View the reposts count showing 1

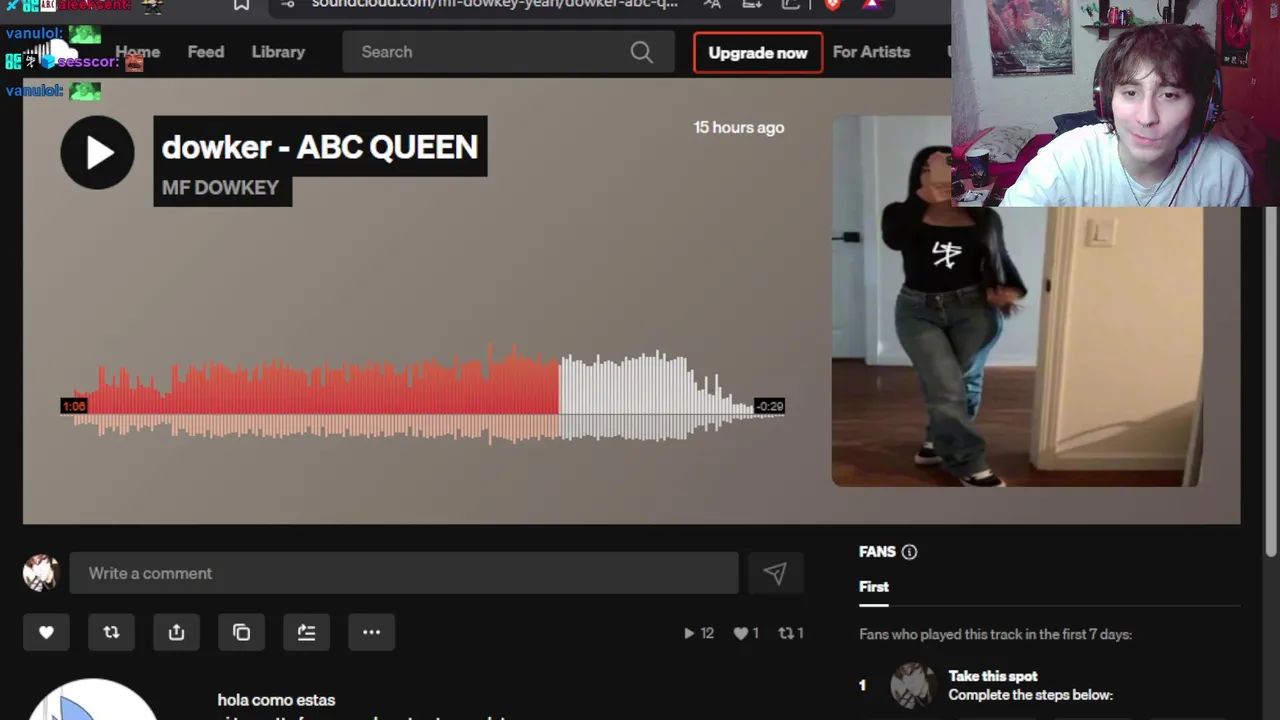click(791, 633)
